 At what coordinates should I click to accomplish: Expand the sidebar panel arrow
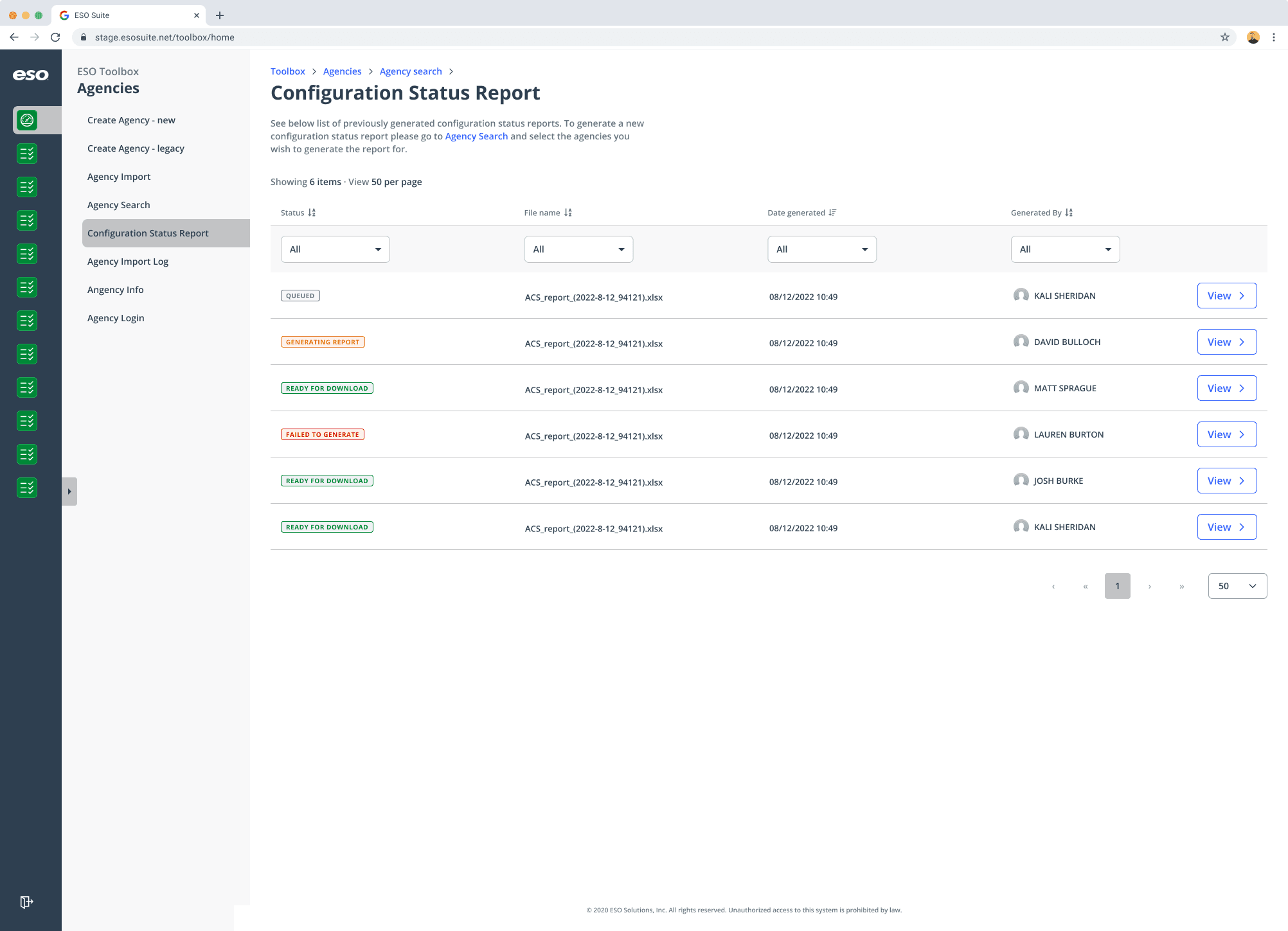[69, 492]
